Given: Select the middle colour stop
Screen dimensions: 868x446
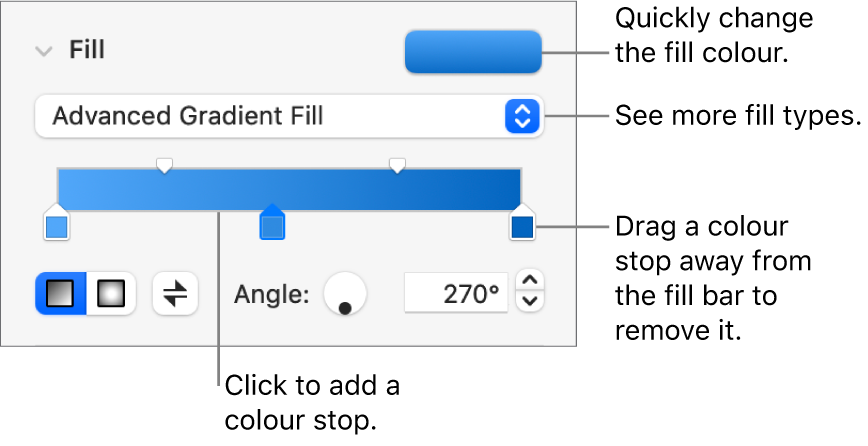Looking at the screenshot, I should pyautogui.click(x=272, y=227).
